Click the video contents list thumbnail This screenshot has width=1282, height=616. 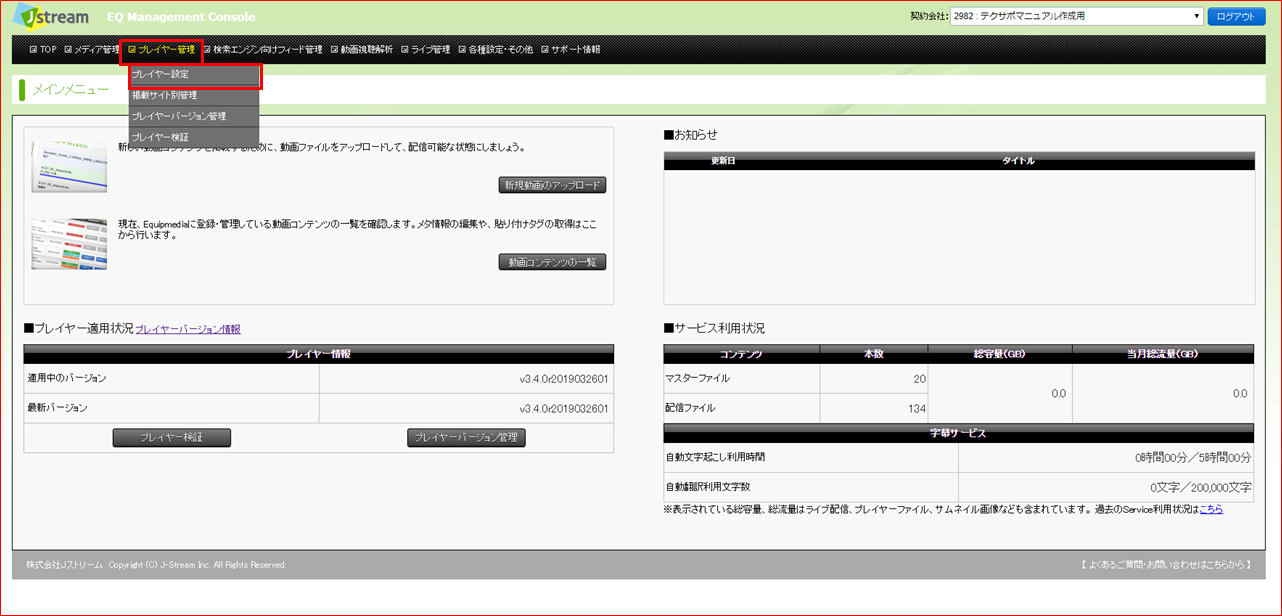coord(69,244)
